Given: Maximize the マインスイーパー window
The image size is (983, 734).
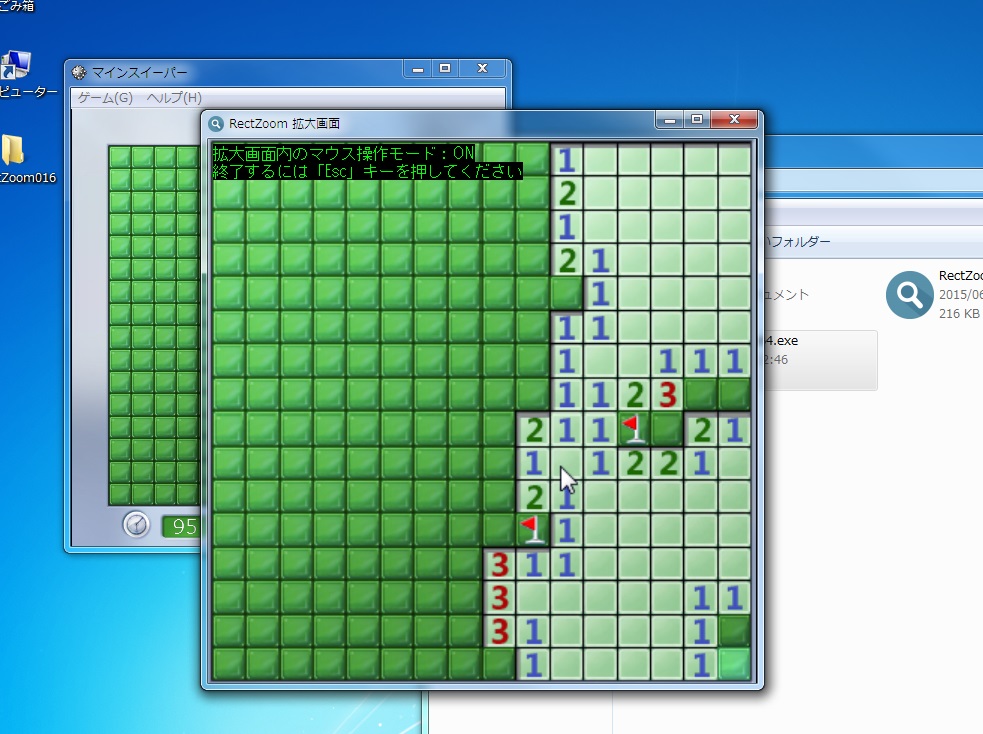Looking at the screenshot, I should (445, 69).
